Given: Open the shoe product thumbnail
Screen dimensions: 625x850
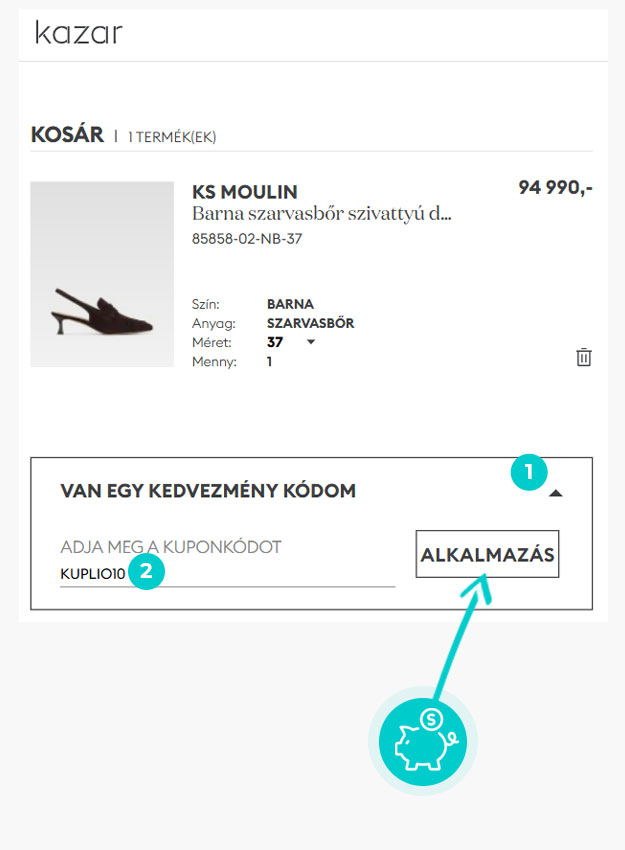Looking at the screenshot, I should click(x=102, y=274).
